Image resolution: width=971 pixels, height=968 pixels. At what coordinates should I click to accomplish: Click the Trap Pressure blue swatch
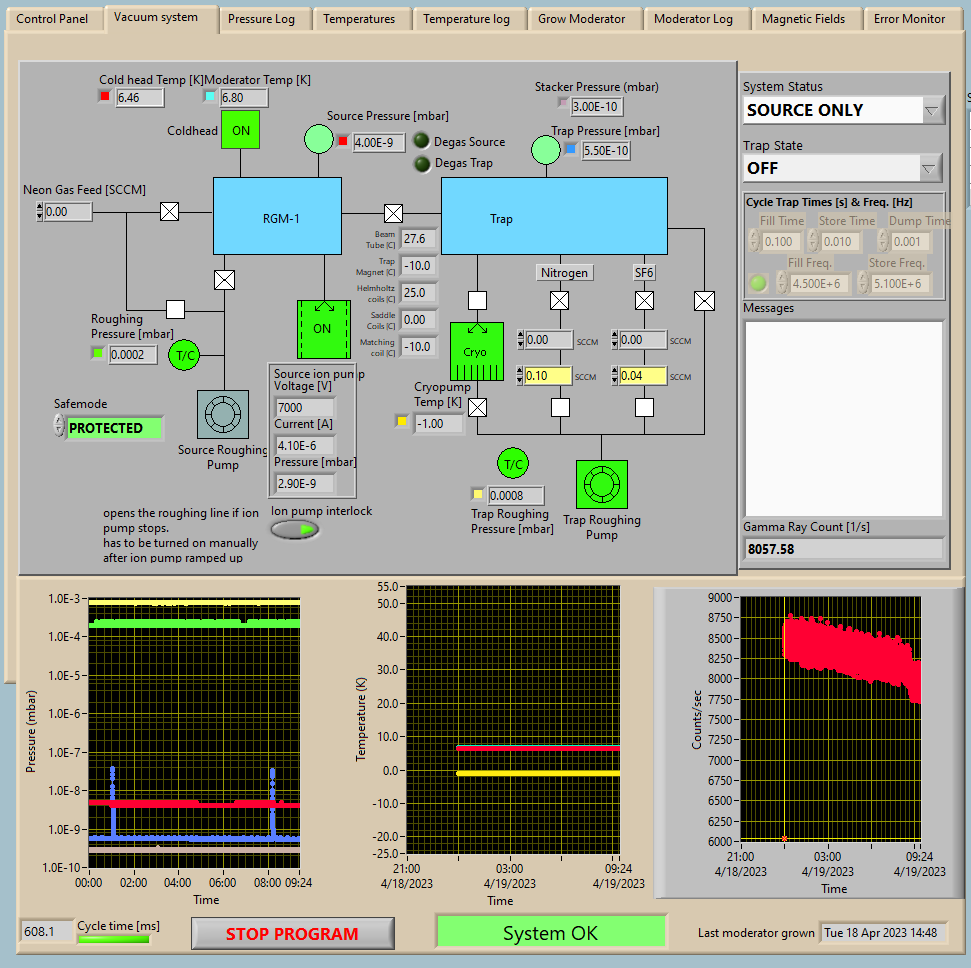(x=571, y=149)
